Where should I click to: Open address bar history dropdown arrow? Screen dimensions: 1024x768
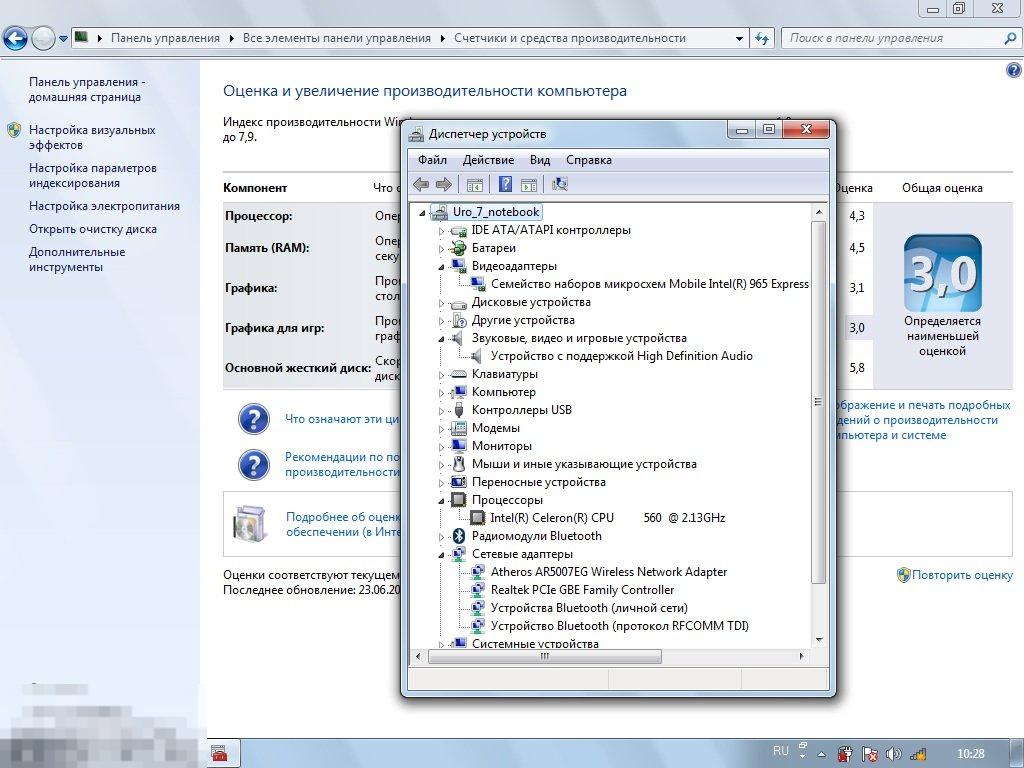(739, 39)
